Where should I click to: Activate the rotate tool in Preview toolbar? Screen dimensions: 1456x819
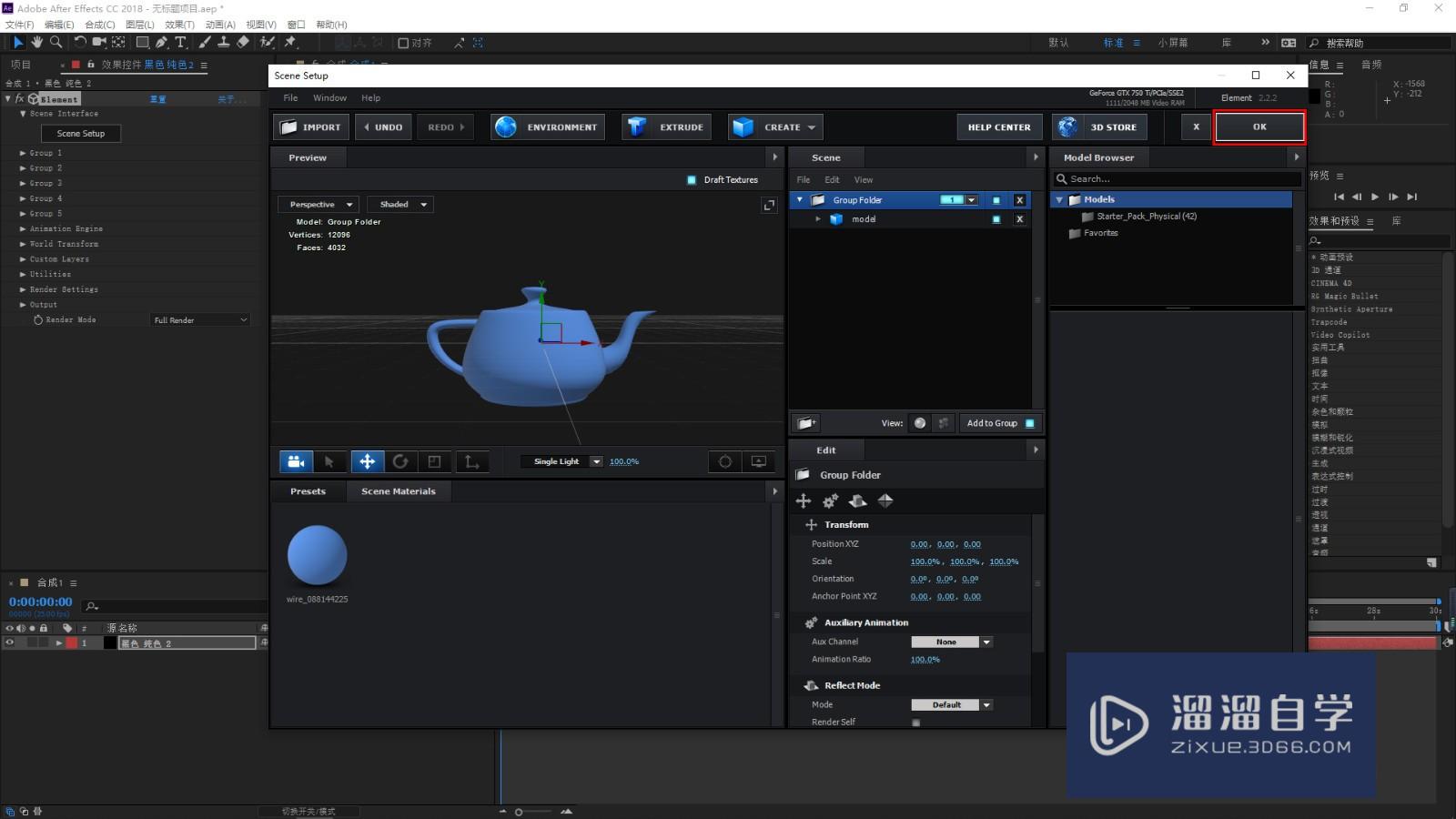[400, 461]
